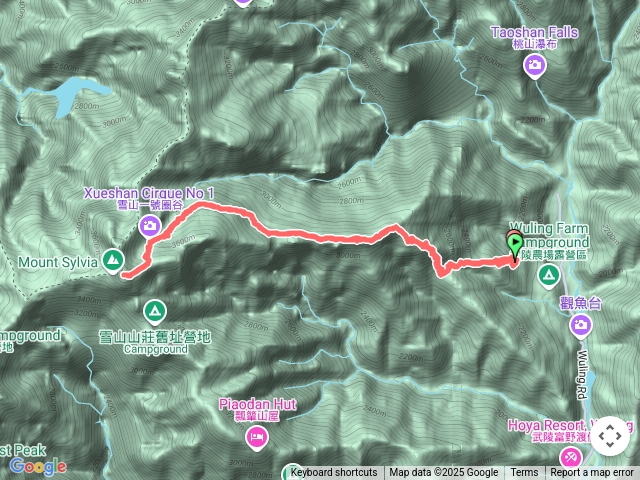
Task: Click the Mount Sylvia peak icon
Action: pos(113,260)
